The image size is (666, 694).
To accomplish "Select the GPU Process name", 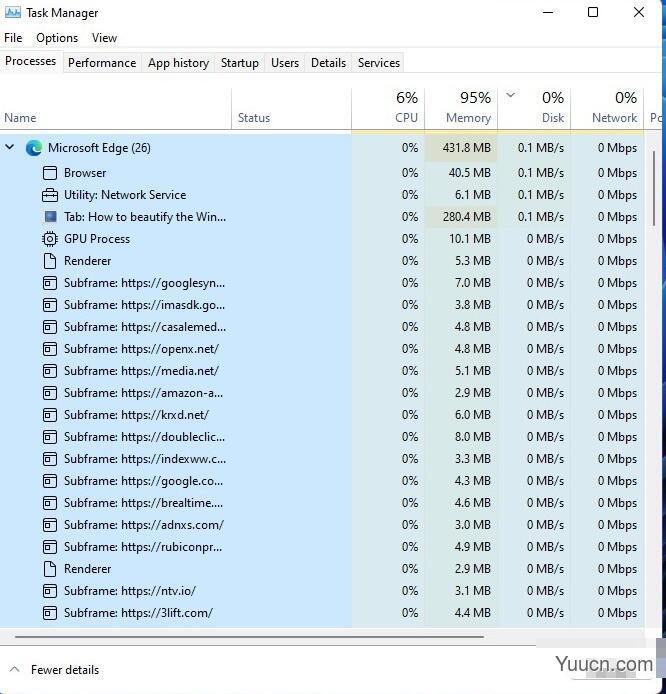I will (x=97, y=239).
